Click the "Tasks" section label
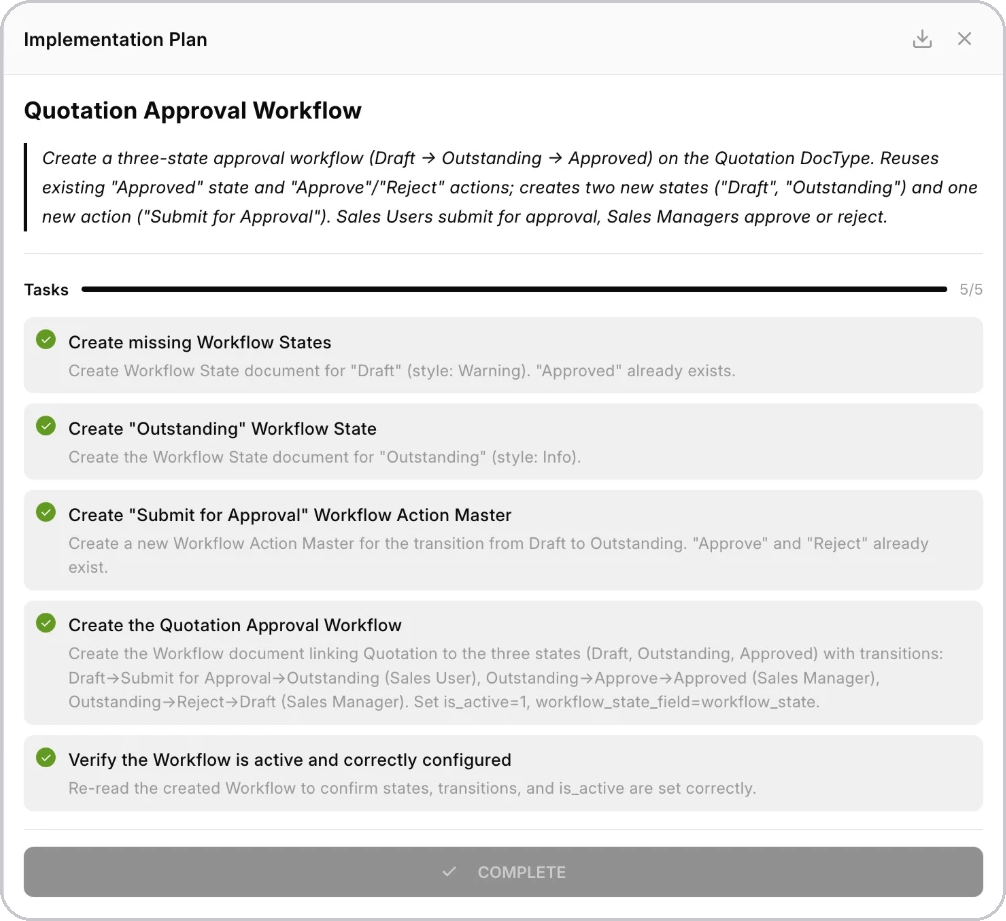 (46, 290)
